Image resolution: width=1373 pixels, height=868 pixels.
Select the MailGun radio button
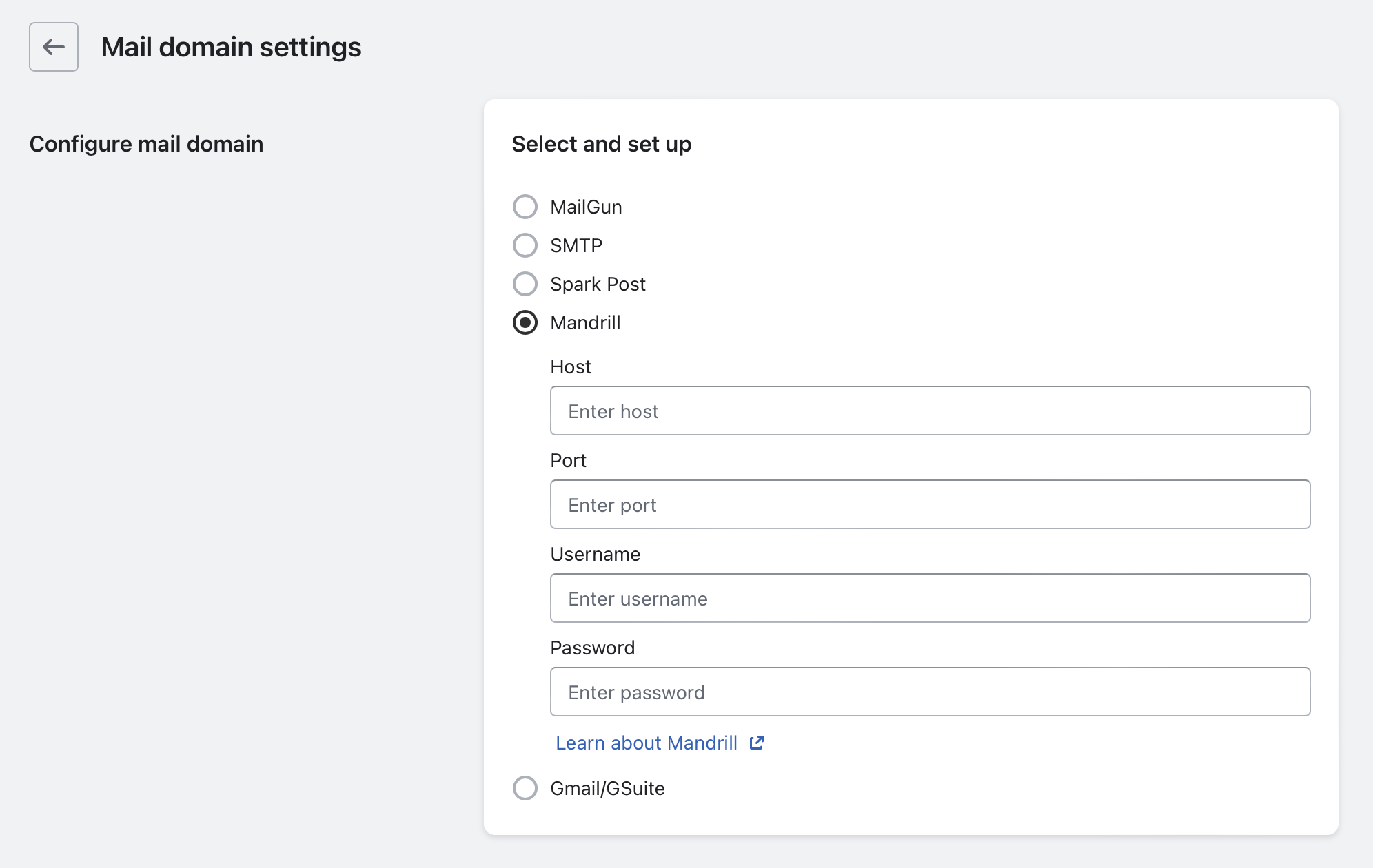[x=525, y=207]
